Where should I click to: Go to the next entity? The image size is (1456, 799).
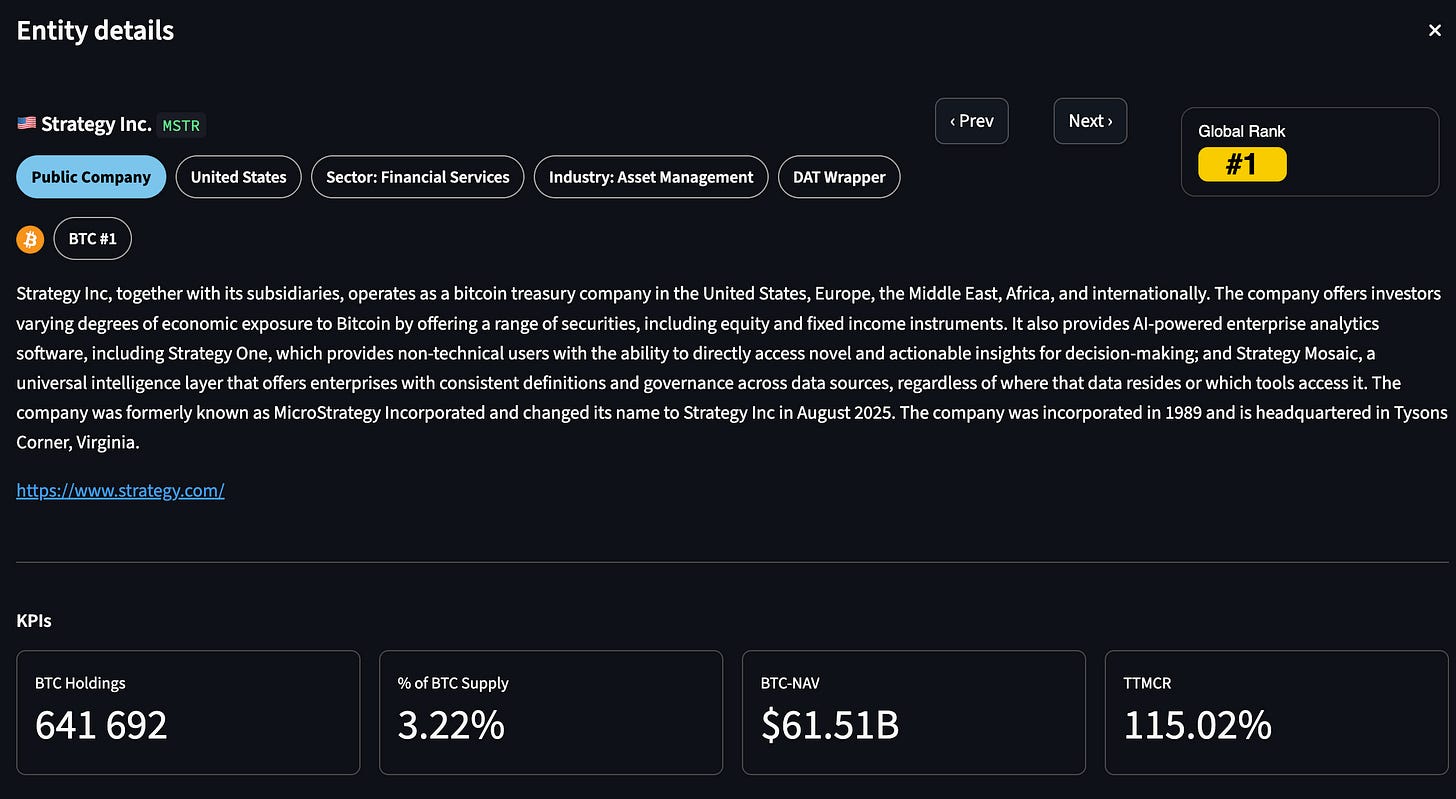point(1090,121)
